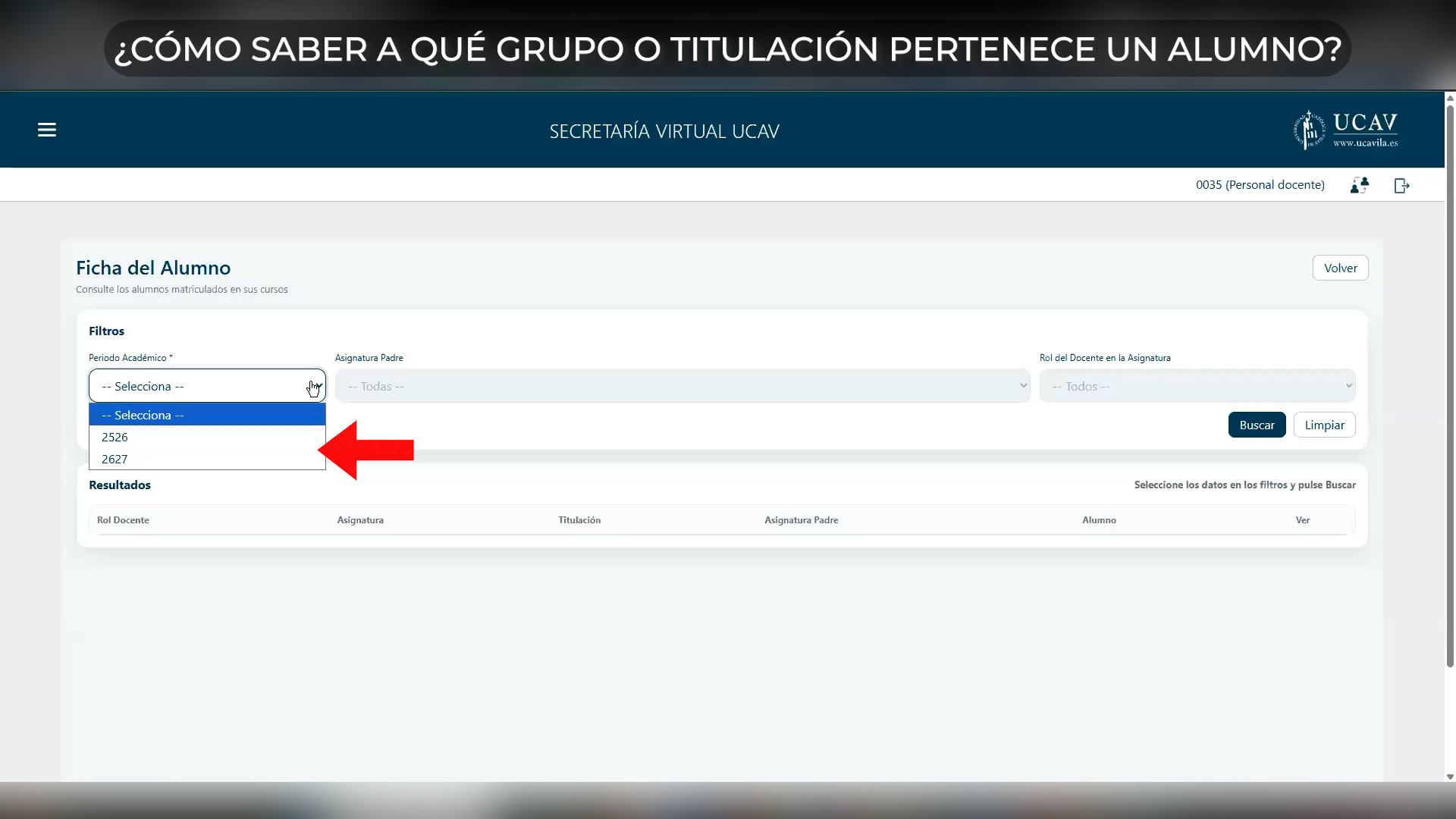Click the 'Alumno' column header
This screenshot has height=819, width=1456.
(1099, 520)
